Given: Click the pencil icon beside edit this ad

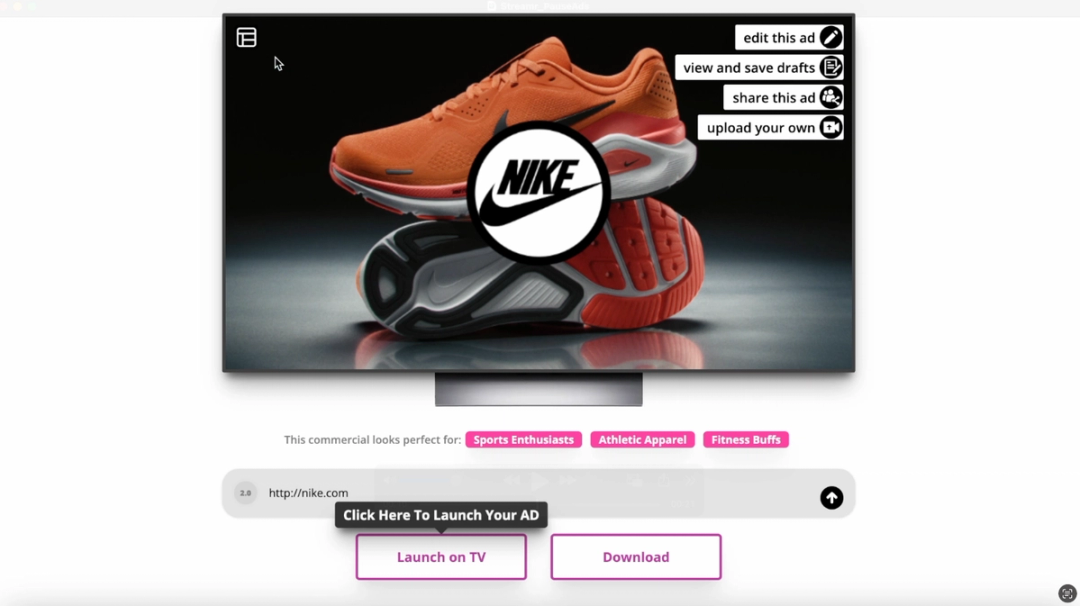Looking at the screenshot, I should (831, 37).
